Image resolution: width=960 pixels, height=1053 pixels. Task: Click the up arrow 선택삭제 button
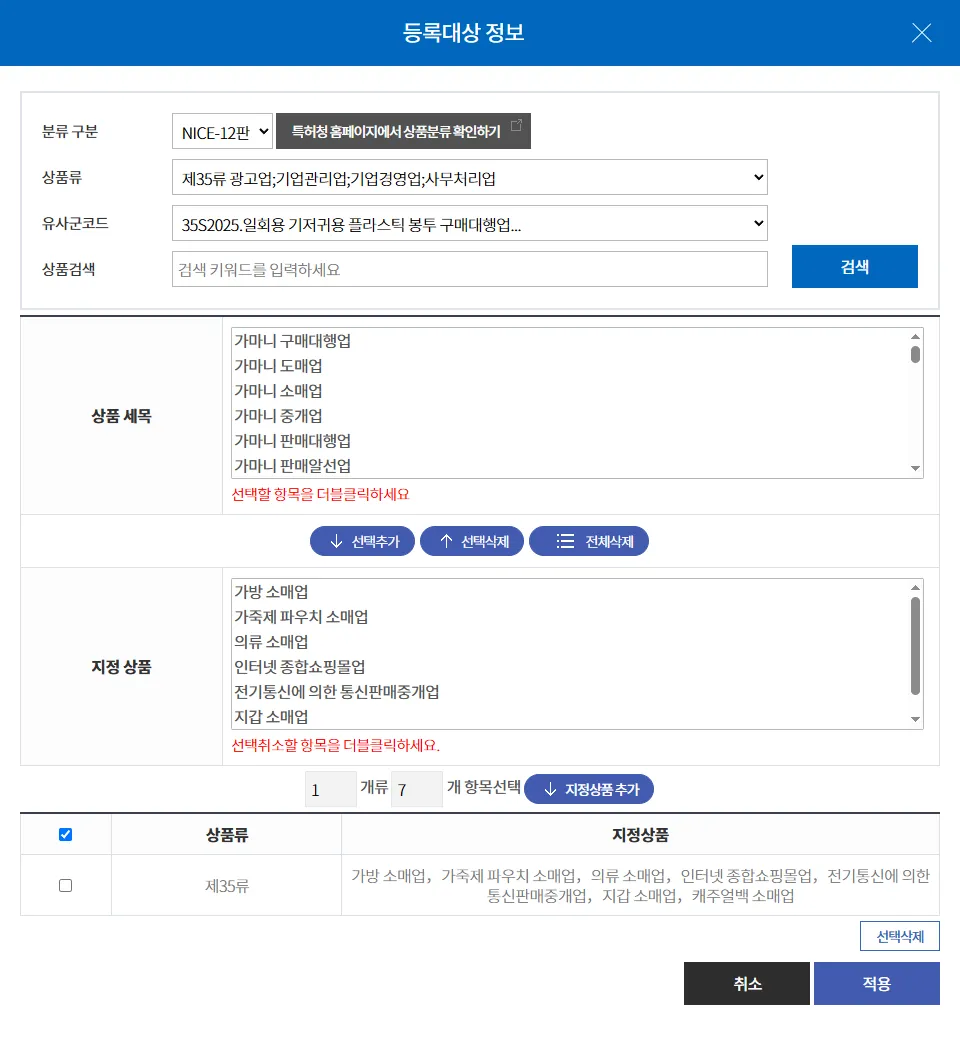pyautogui.click(x=471, y=542)
